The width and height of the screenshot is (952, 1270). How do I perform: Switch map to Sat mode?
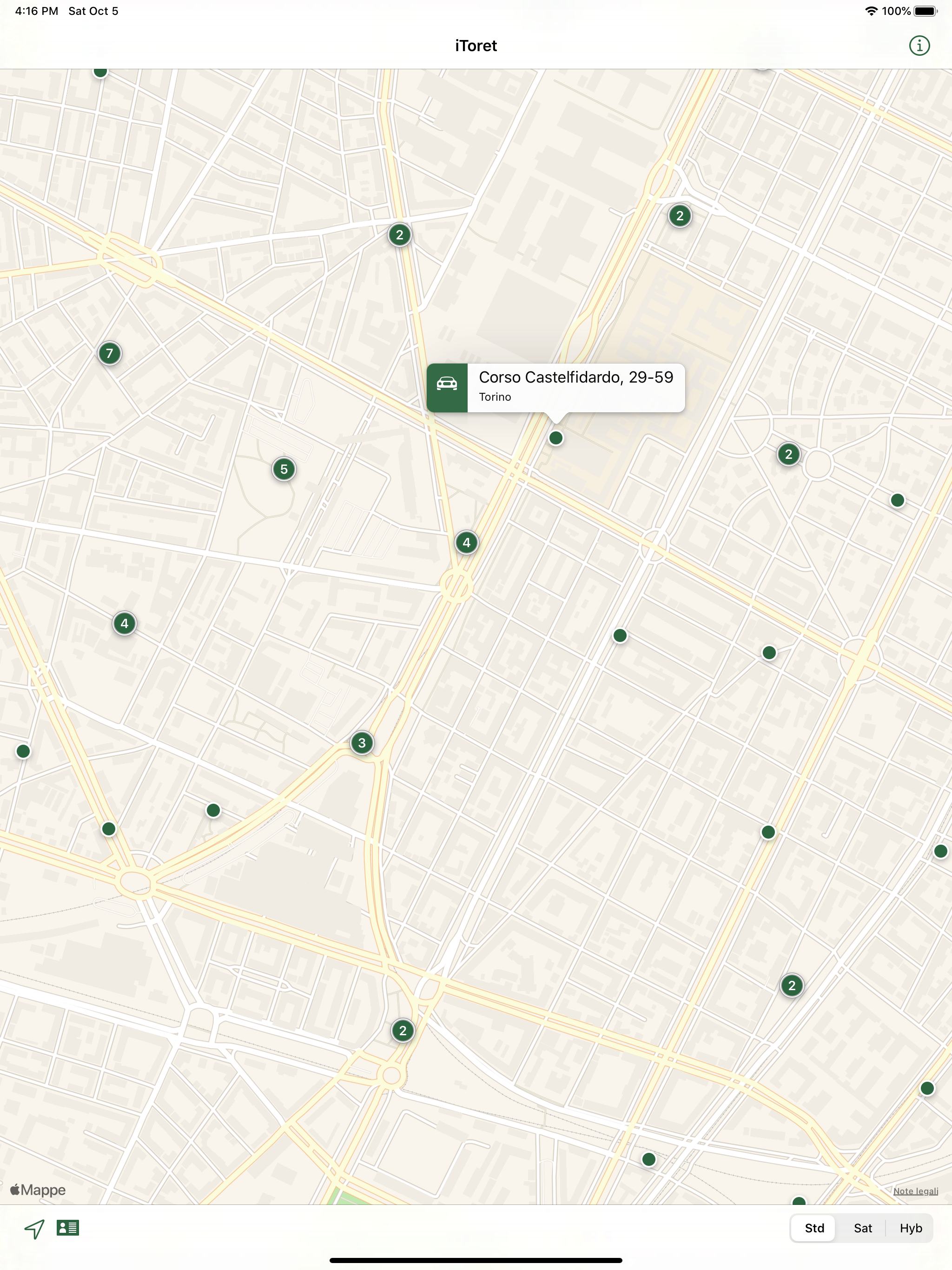pos(862,1228)
